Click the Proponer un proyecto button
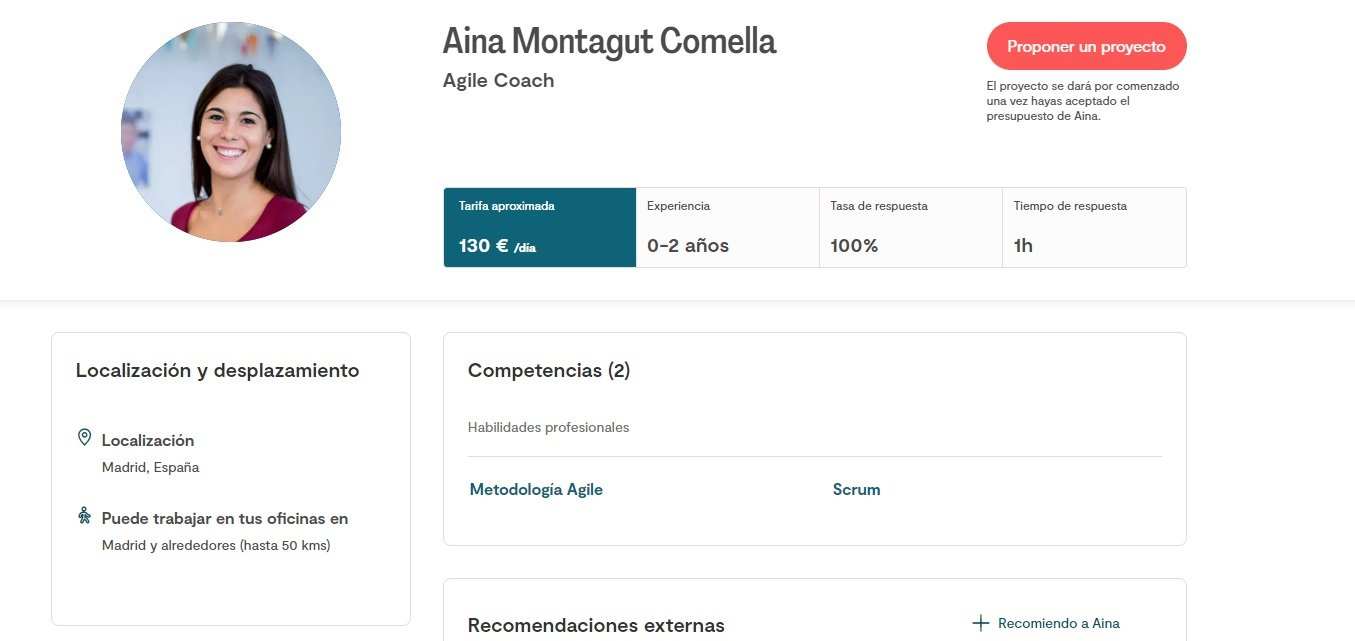 [1086, 46]
